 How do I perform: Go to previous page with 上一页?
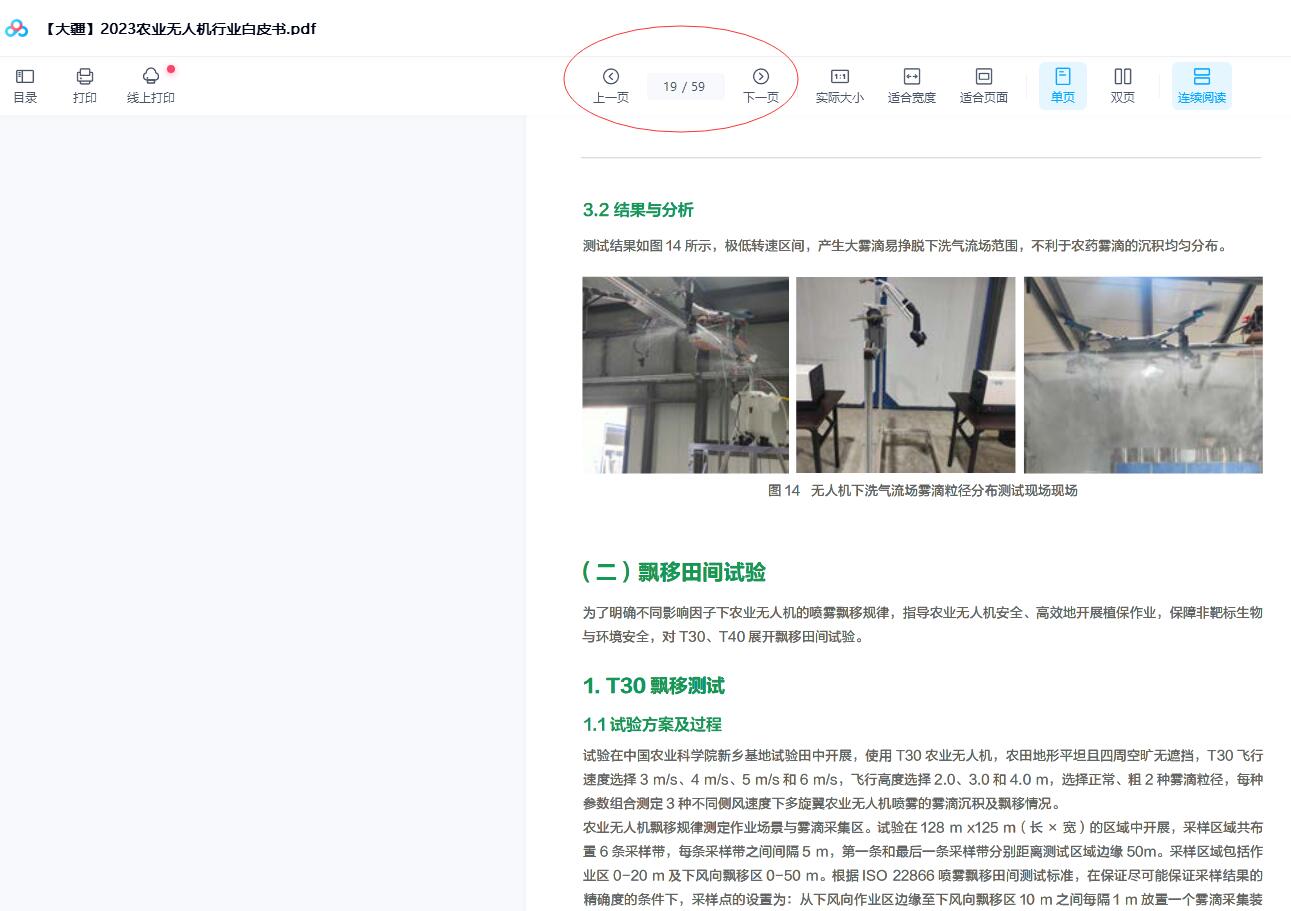[x=610, y=86]
